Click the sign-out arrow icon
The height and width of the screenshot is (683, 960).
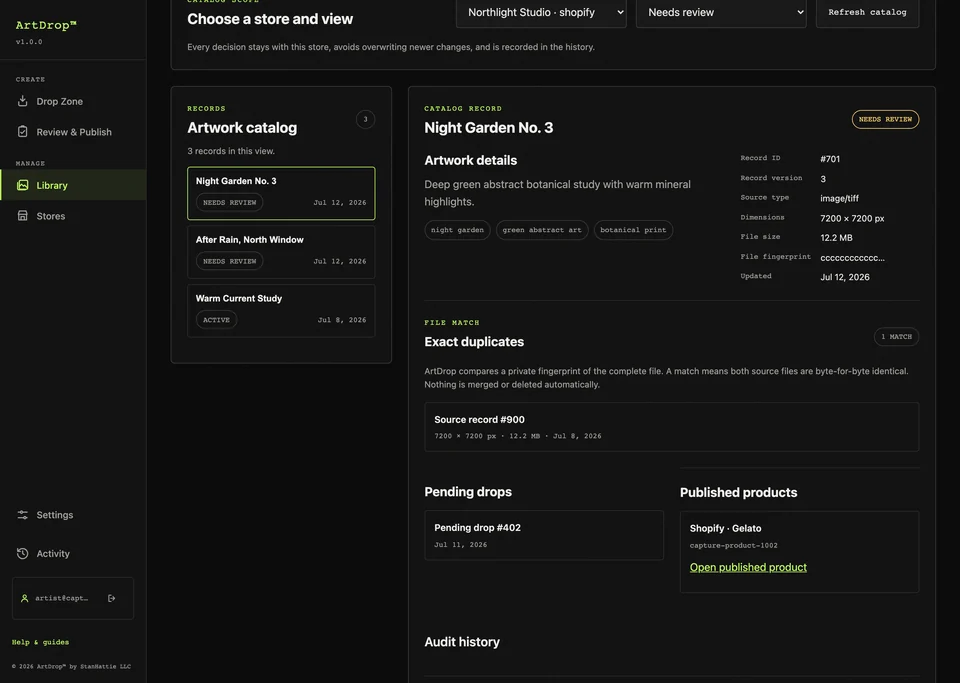tap(111, 598)
